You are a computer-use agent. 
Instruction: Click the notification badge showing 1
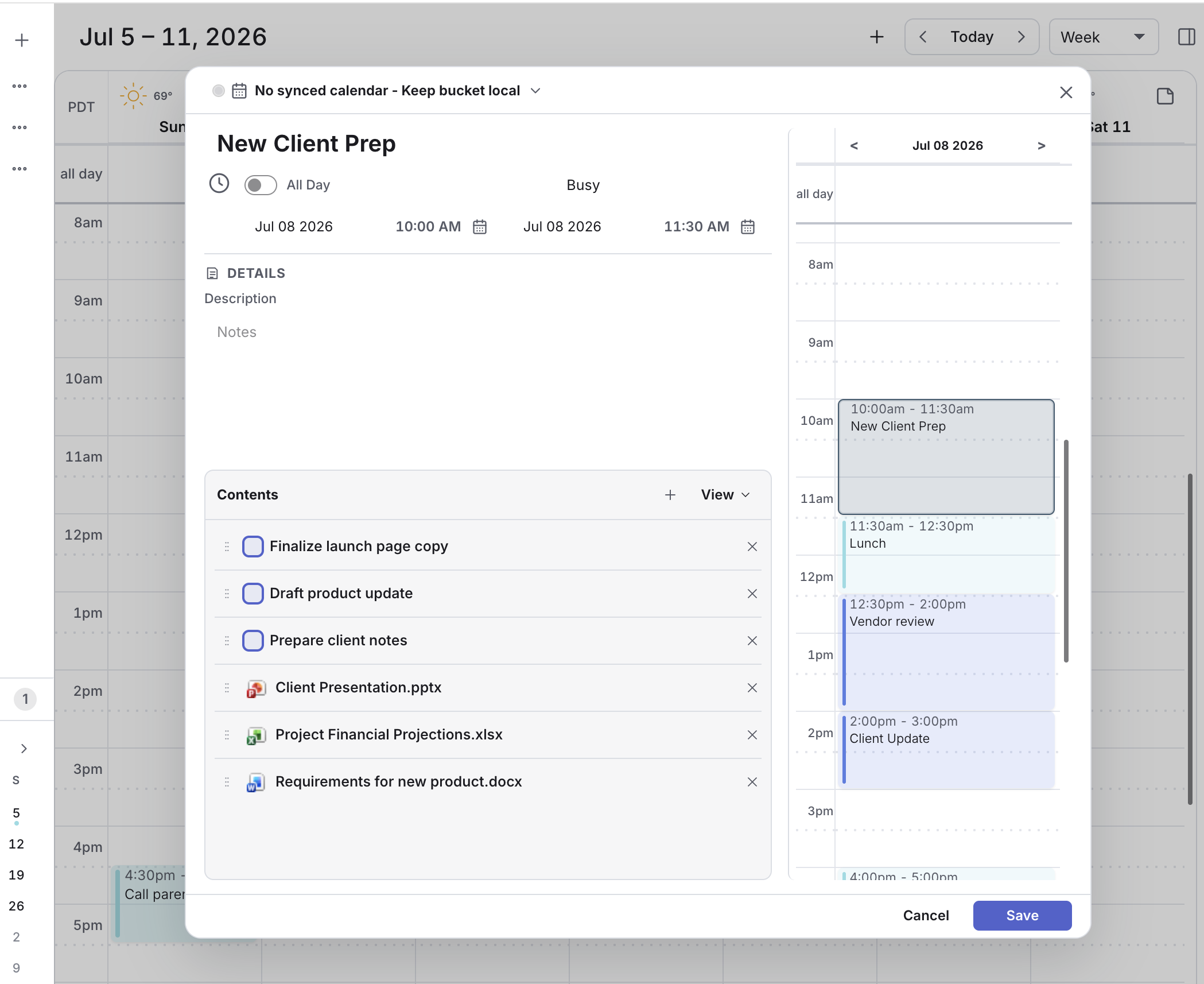pyautogui.click(x=25, y=699)
